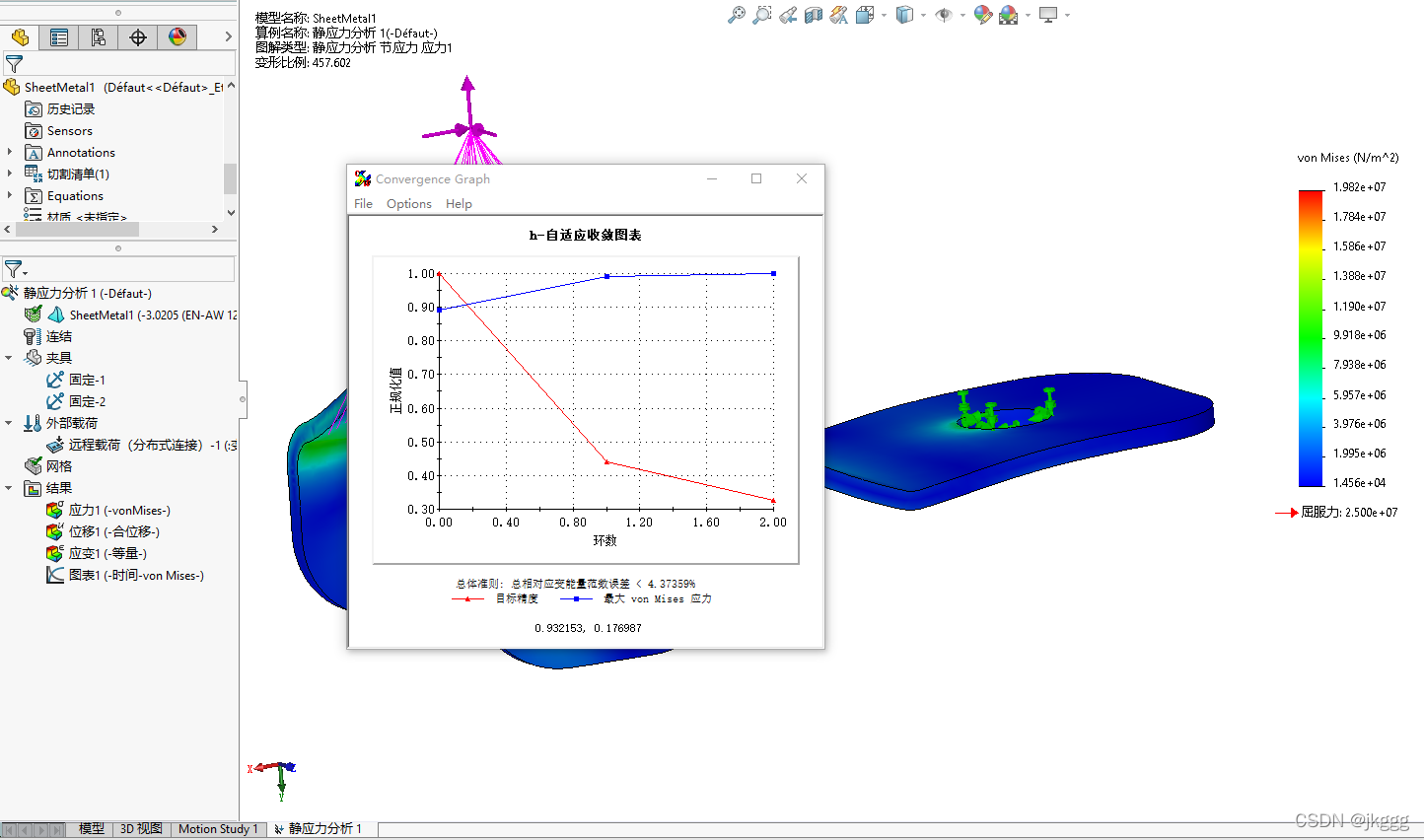
Task: Expand the Annotations folder
Action: pos(10,152)
